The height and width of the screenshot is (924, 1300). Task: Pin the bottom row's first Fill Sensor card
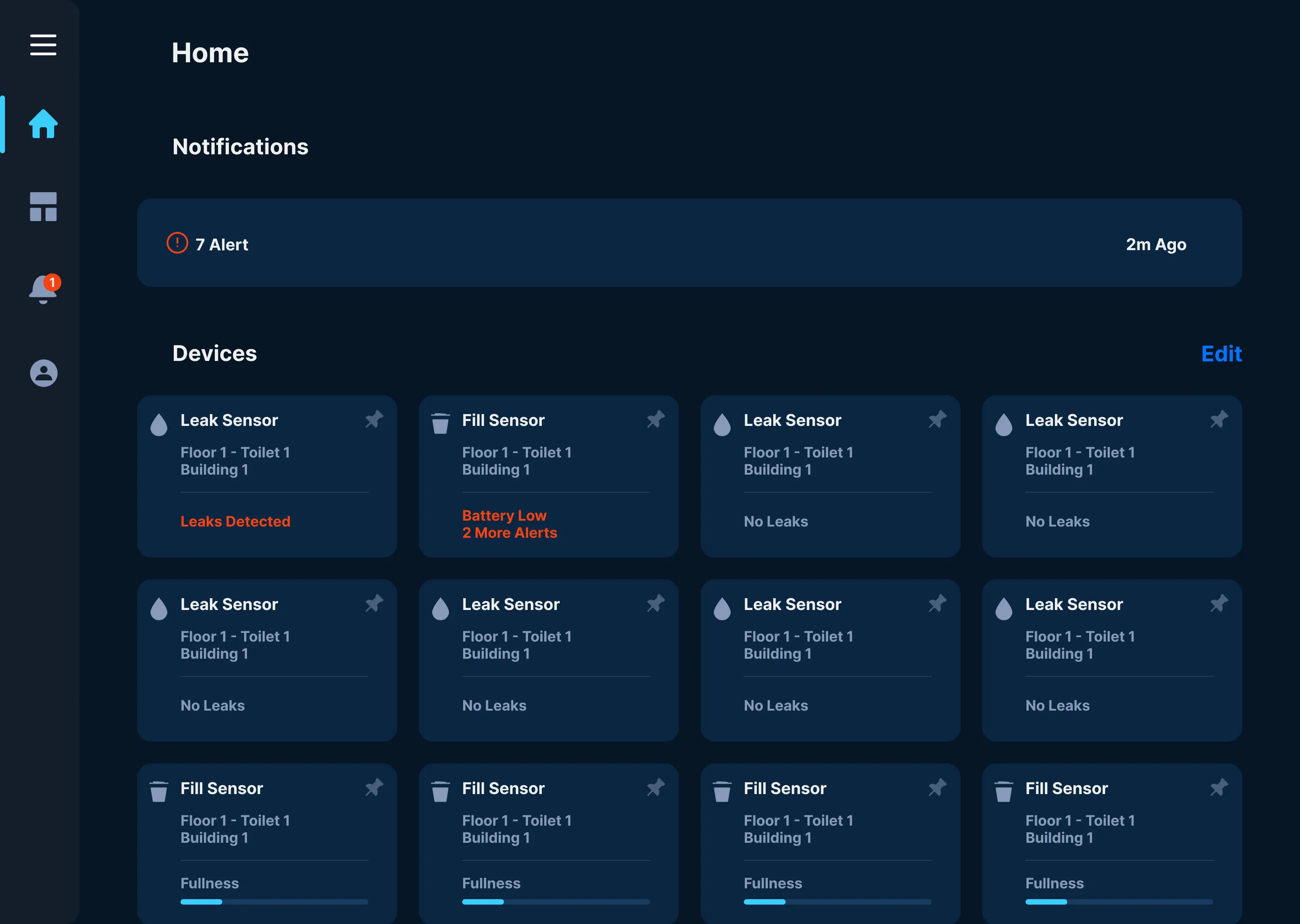pos(374,787)
